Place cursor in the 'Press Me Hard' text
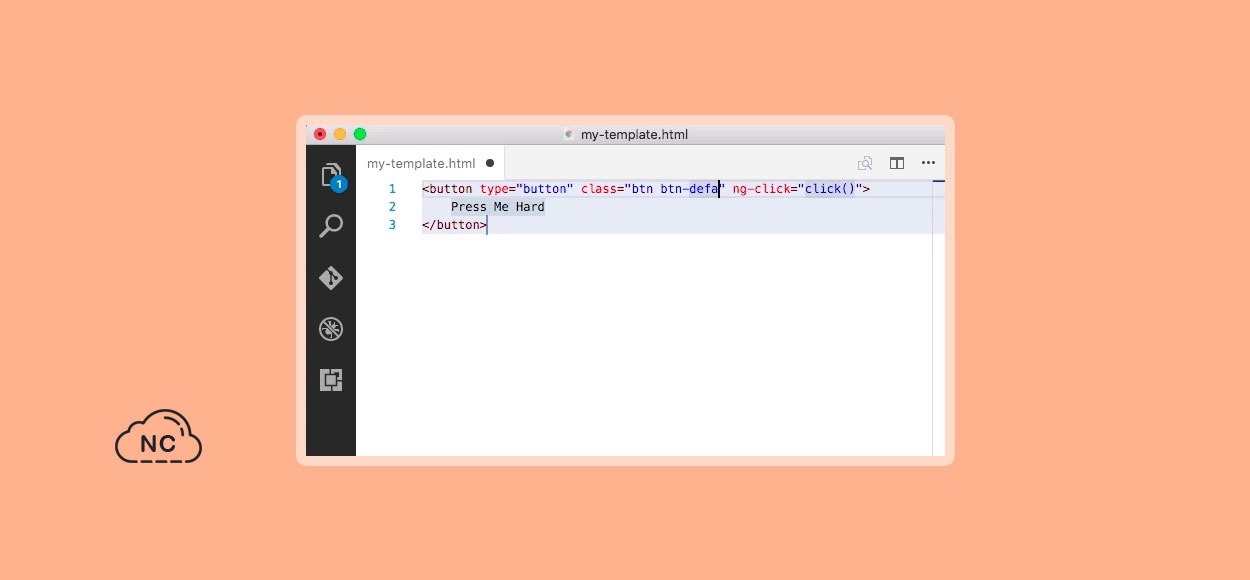This screenshot has width=1250, height=580. pos(497,207)
